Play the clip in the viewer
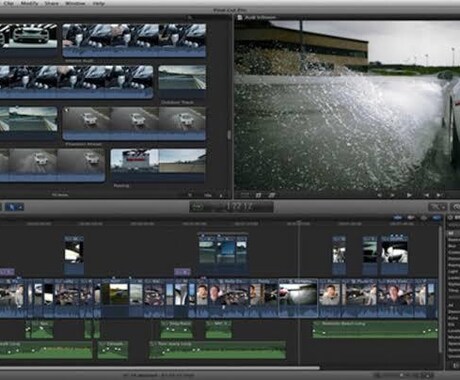The width and height of the screenshot is (460, 380). coord(409,195)
